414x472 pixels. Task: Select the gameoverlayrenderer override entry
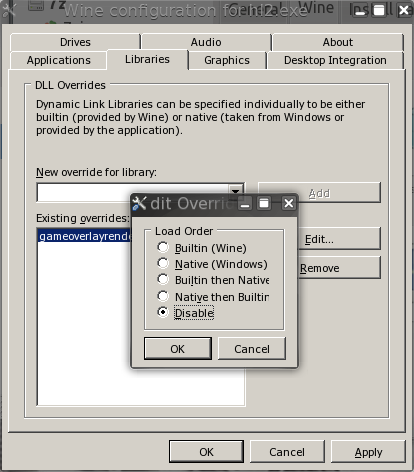(x=85, y=236)
